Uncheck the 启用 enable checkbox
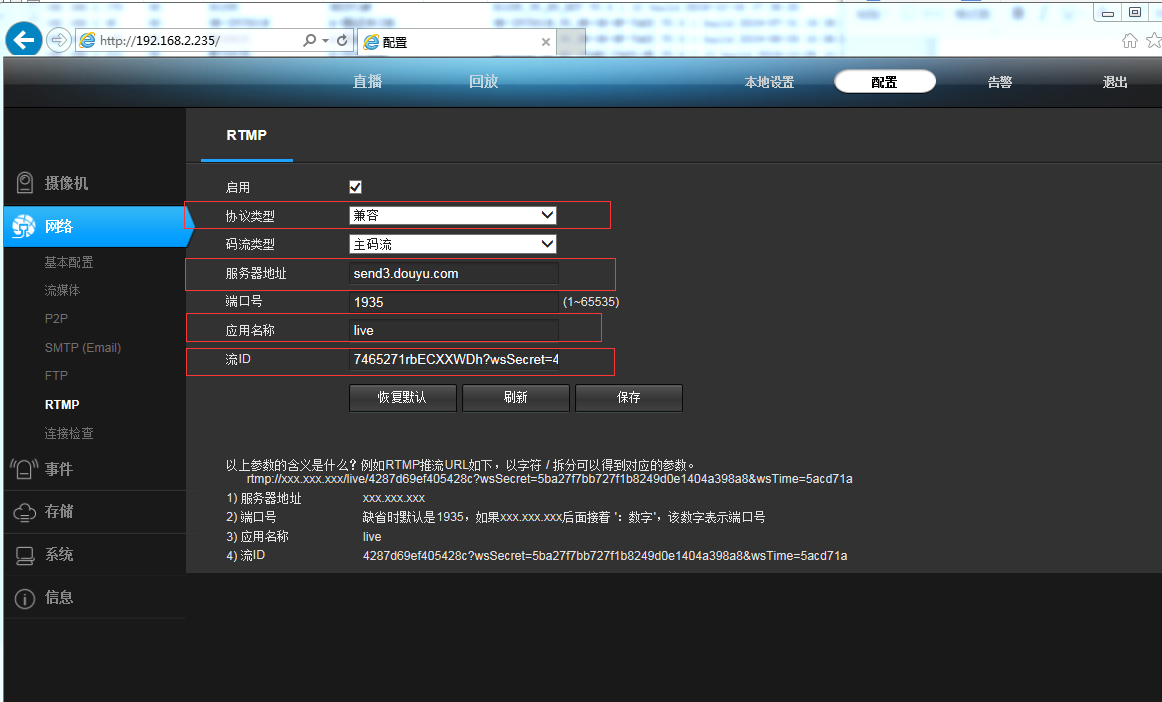 355,187
